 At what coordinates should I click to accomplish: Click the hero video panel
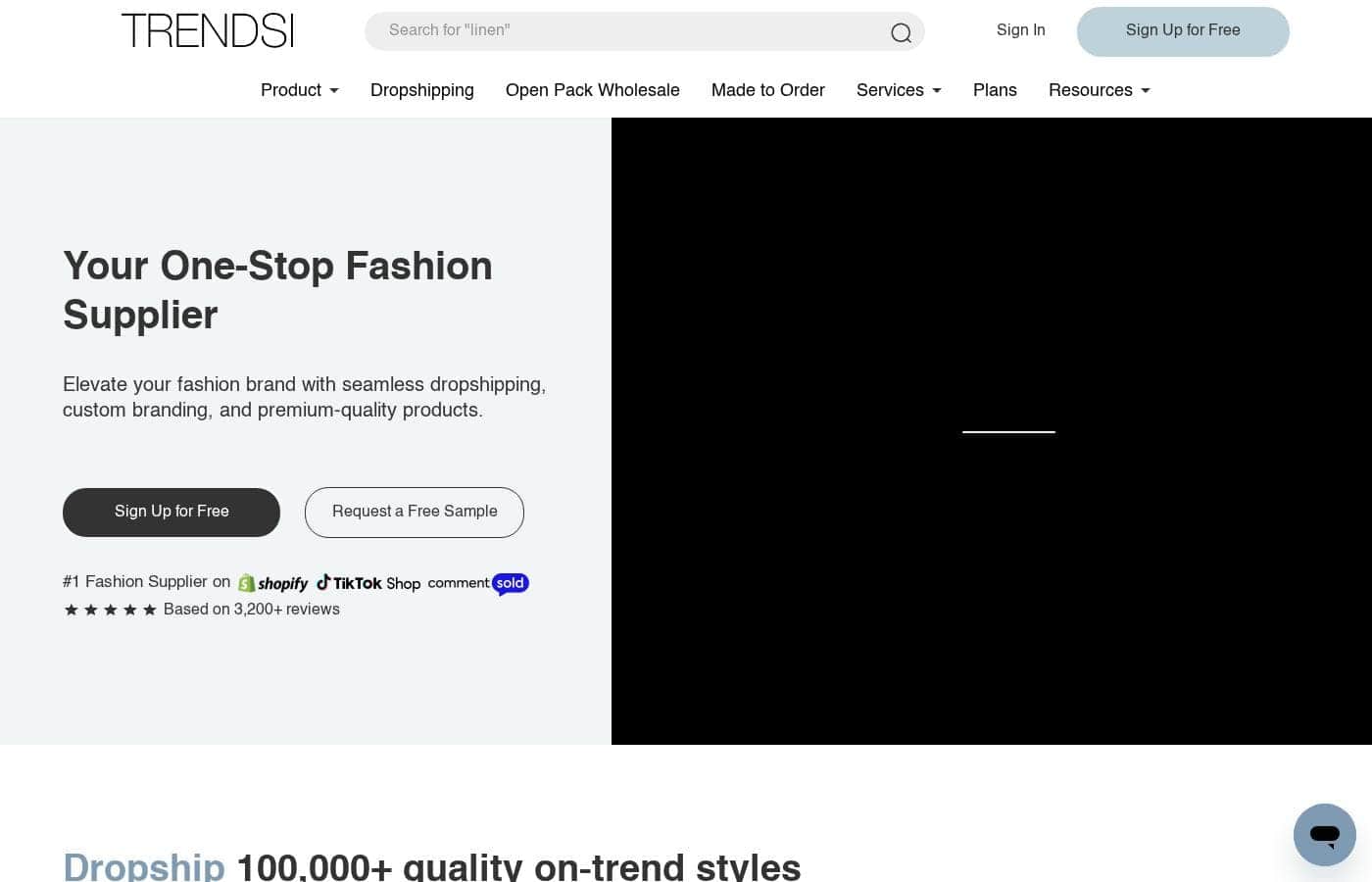click(x=992, y=431)
